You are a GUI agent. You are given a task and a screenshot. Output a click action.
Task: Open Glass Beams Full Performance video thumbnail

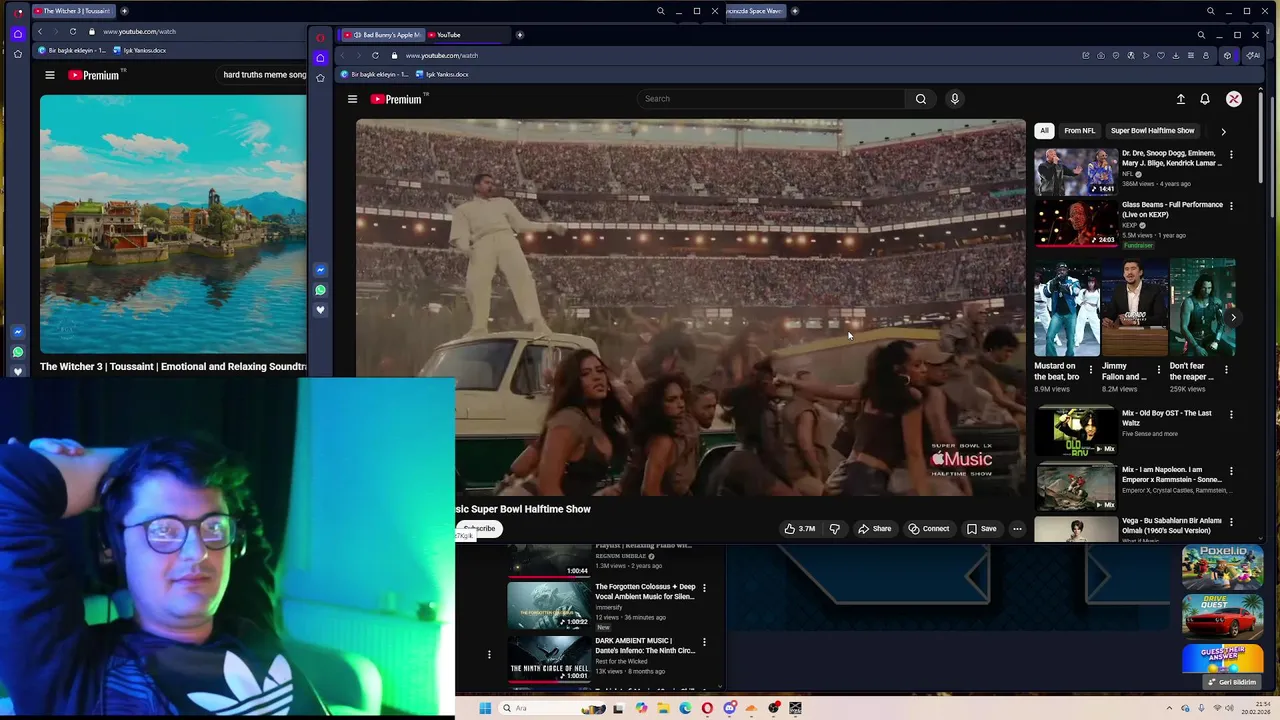[1076, 223]
